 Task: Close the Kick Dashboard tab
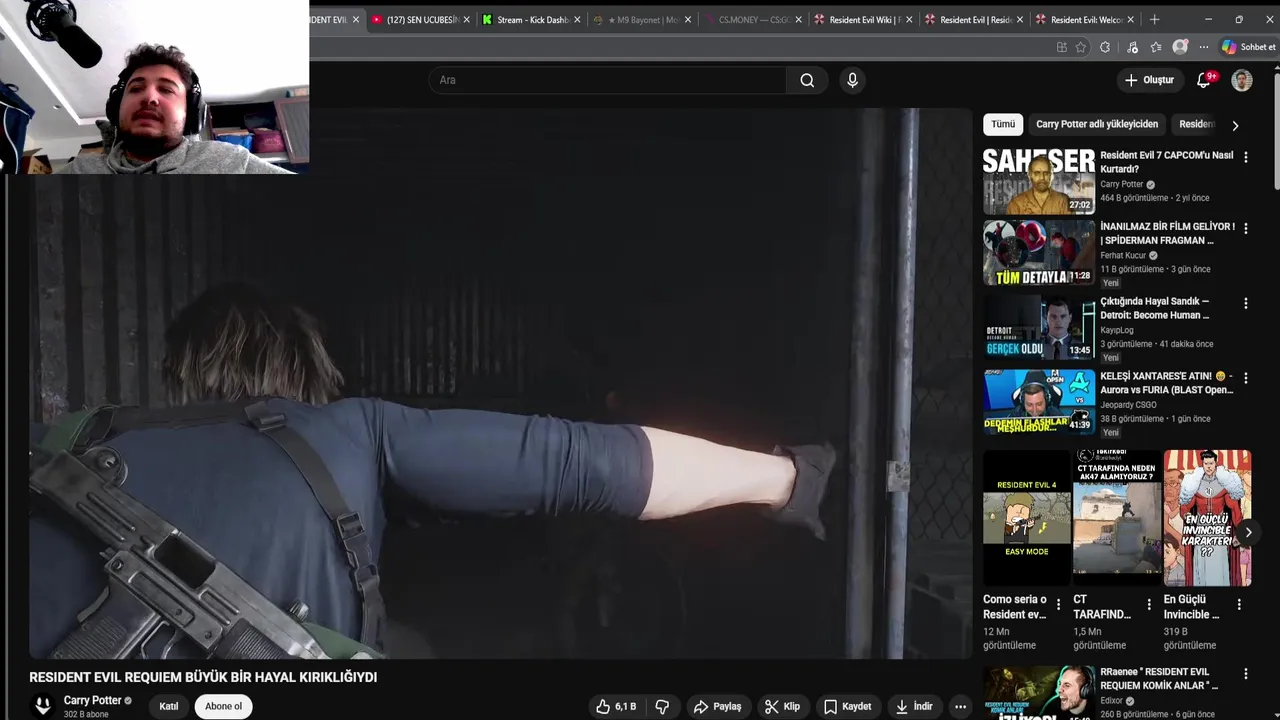(577, 19)
